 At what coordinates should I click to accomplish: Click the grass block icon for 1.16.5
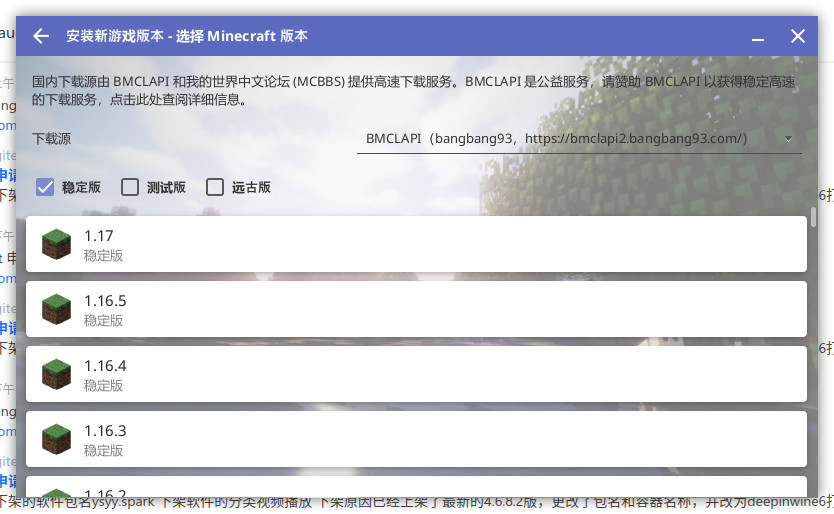coord(56,309)
